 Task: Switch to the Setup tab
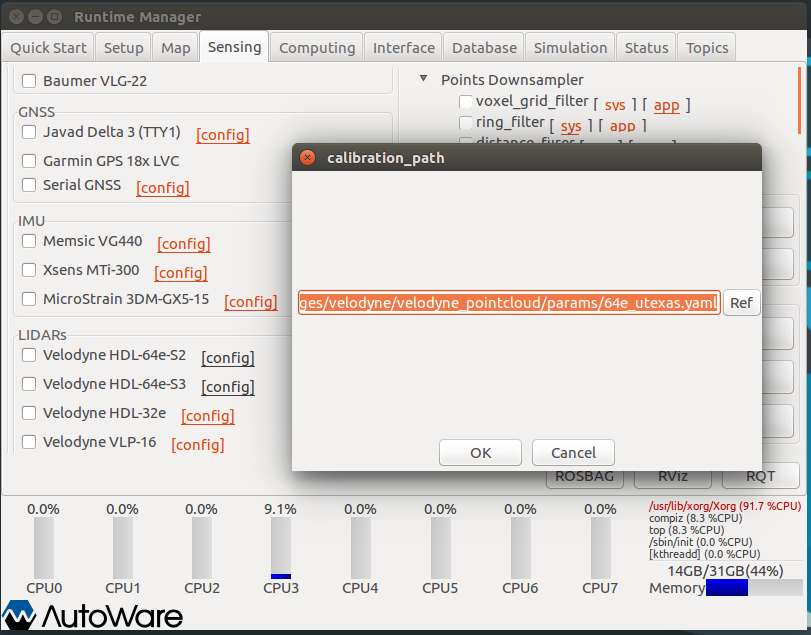tap(123, 48)
